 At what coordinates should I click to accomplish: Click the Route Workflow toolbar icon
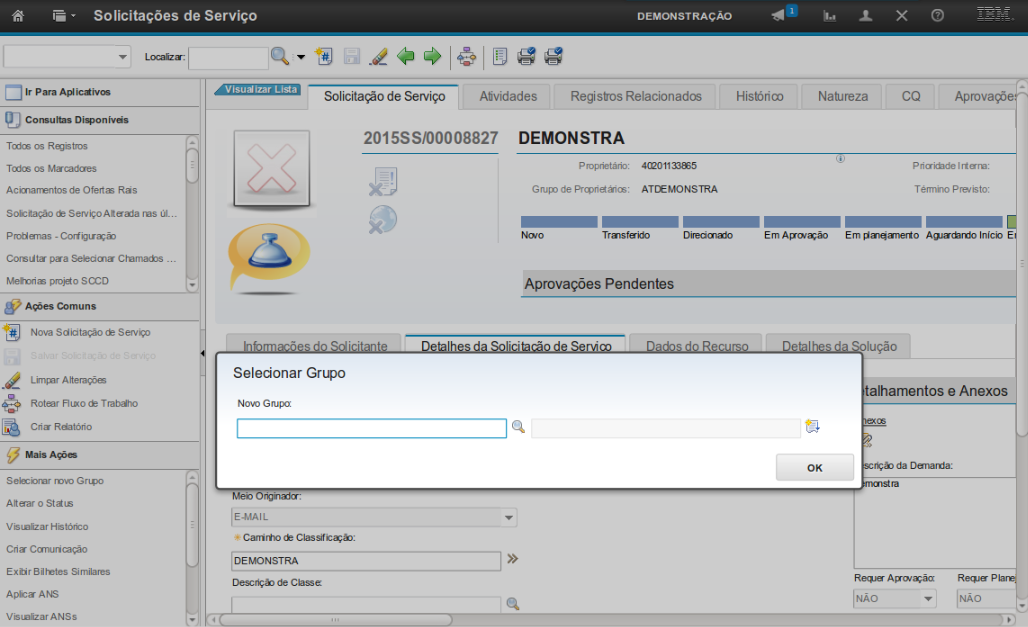(466, 57)
